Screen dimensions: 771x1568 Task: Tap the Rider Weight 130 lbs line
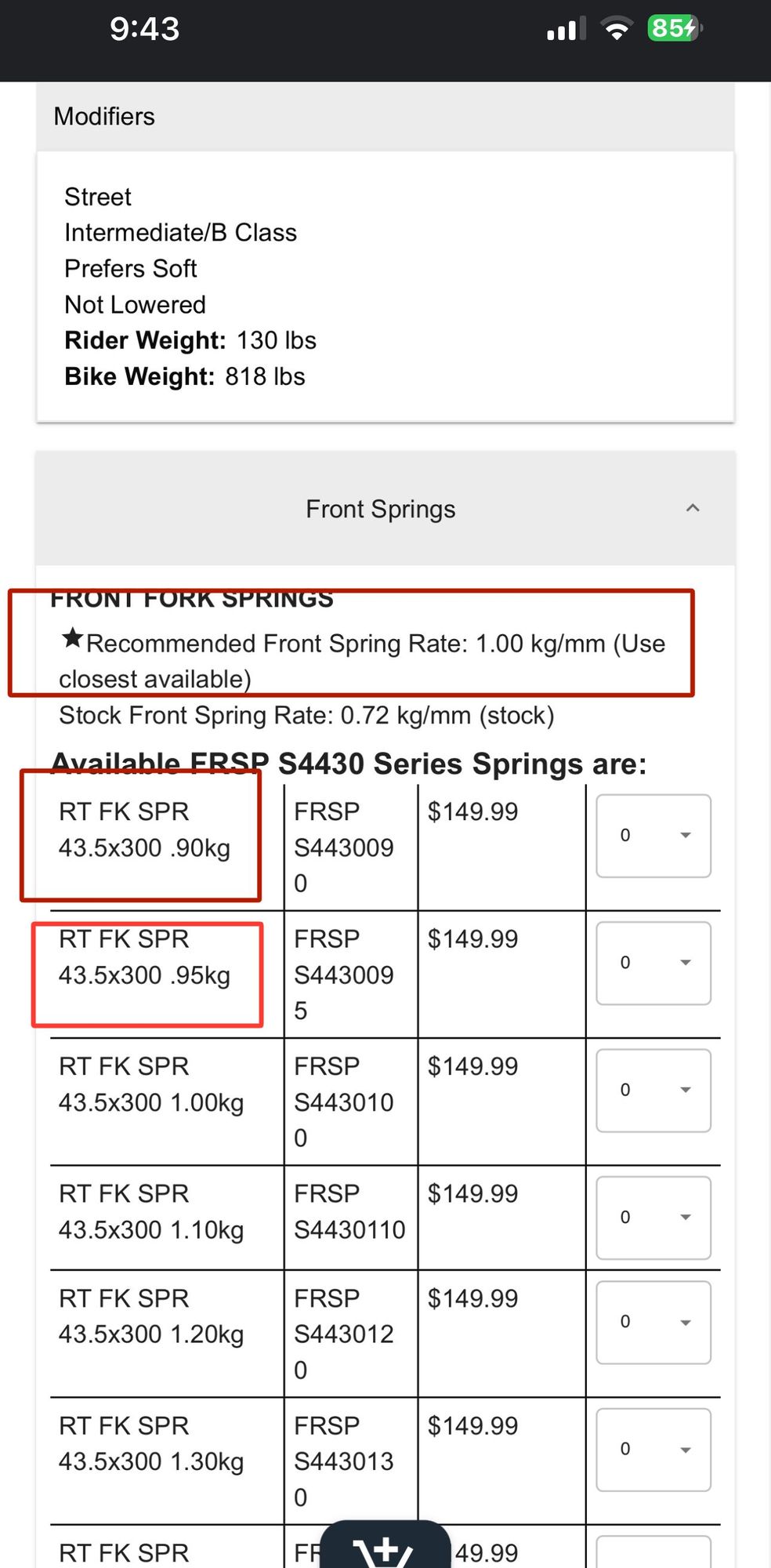tap(190, 340)
